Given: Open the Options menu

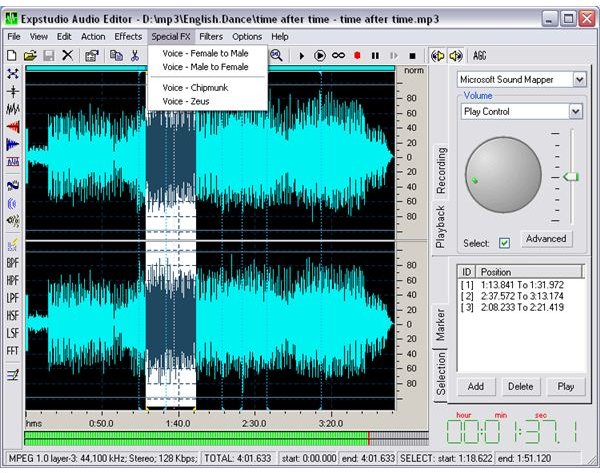Looking at the screenshot, I should tap(247, 37).
